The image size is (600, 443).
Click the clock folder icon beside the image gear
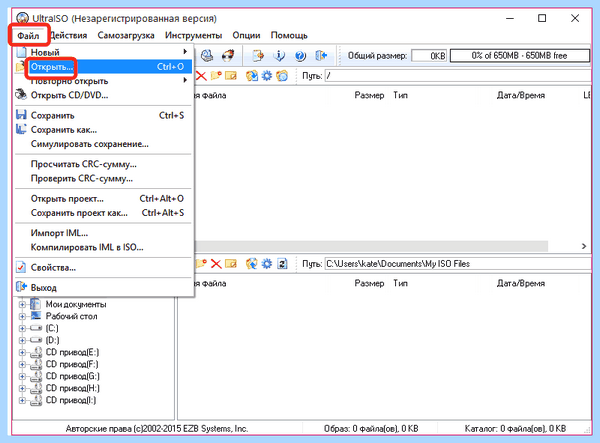[x=282, y=76]
